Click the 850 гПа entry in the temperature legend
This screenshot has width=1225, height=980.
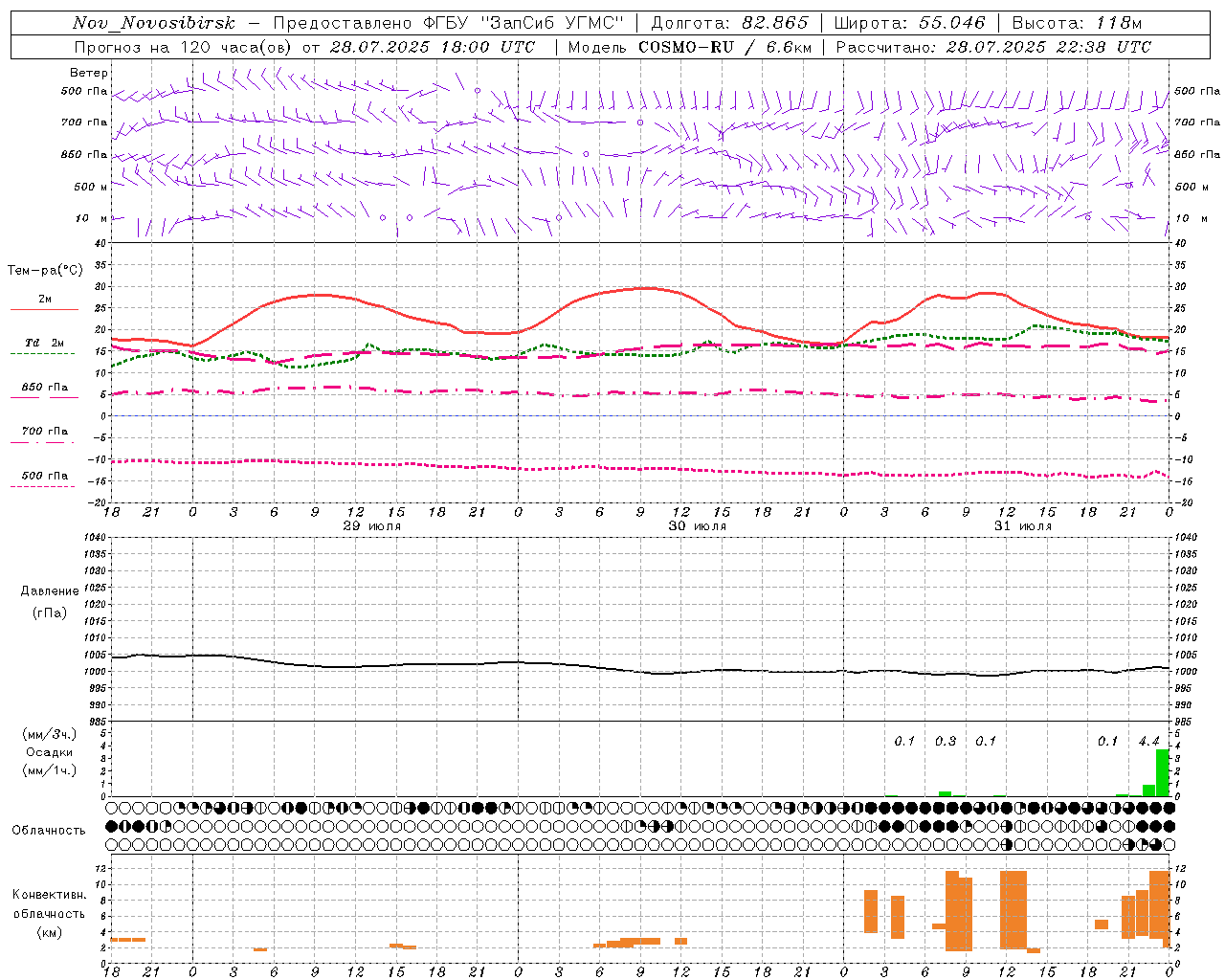coord(45,388)
